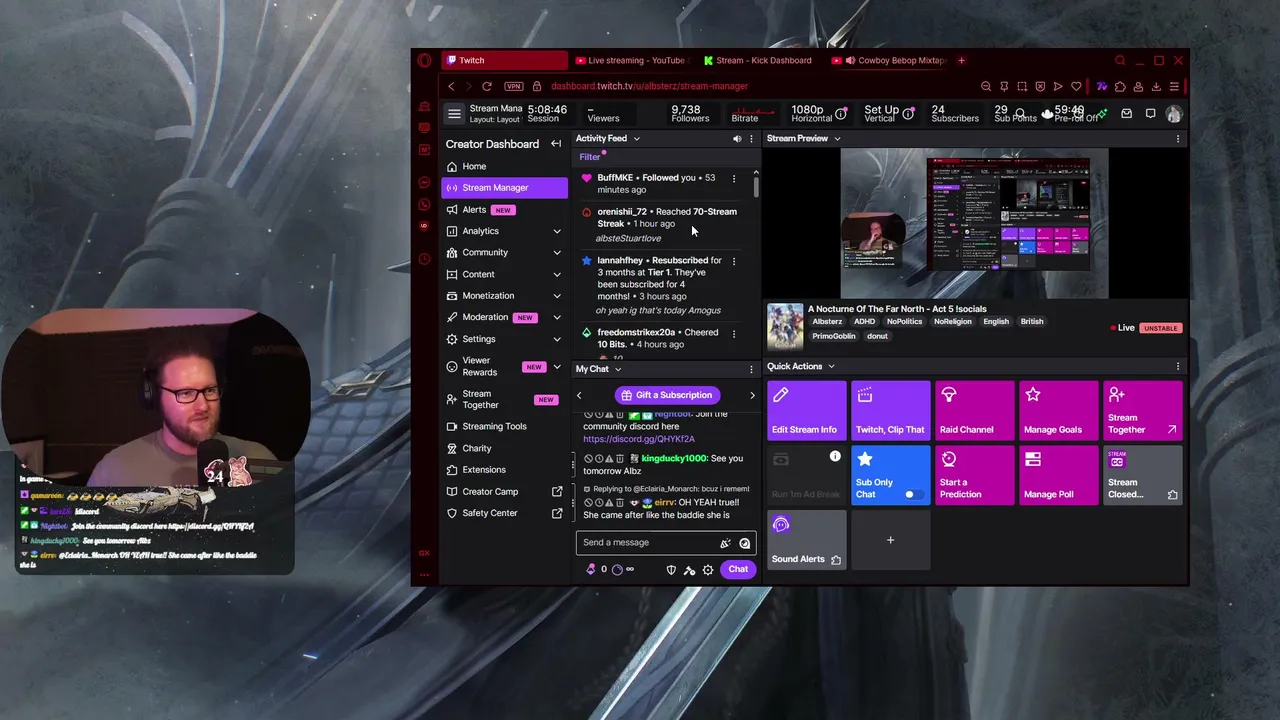Open the Activity Feed Filter
The height and width of the screenshot is (720, 1280).
tap(590, 157)
